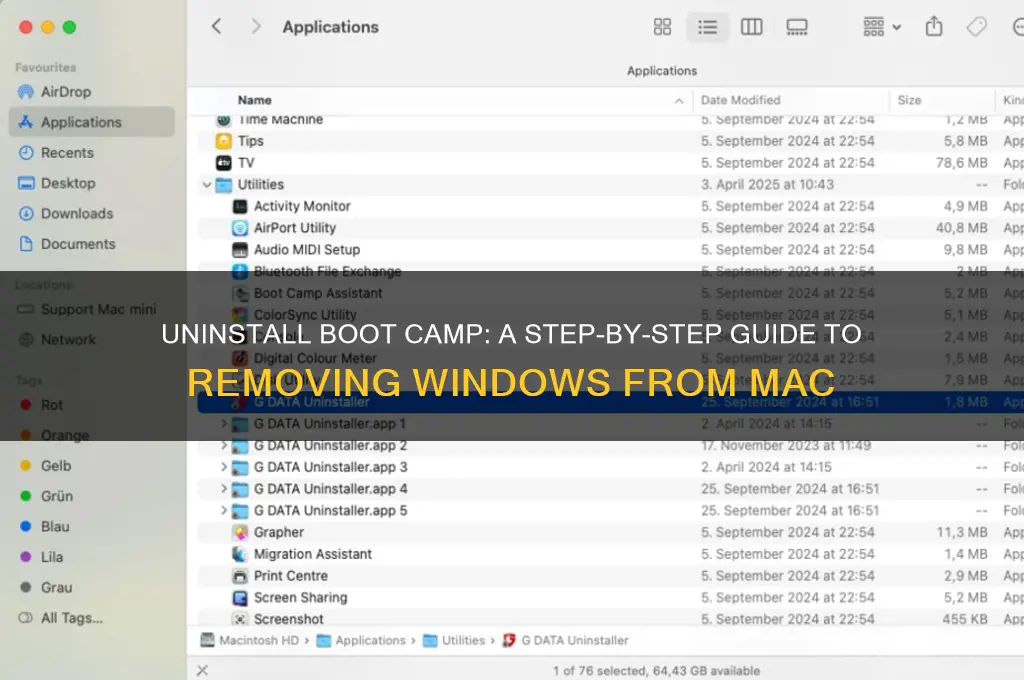Open Recents in the sidebar
Screen dimensions: 1024x680
pos(56,153)
